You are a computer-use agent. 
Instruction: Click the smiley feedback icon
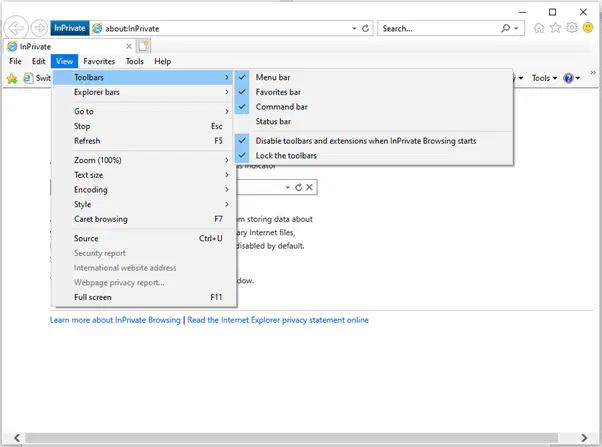point(588,28)
